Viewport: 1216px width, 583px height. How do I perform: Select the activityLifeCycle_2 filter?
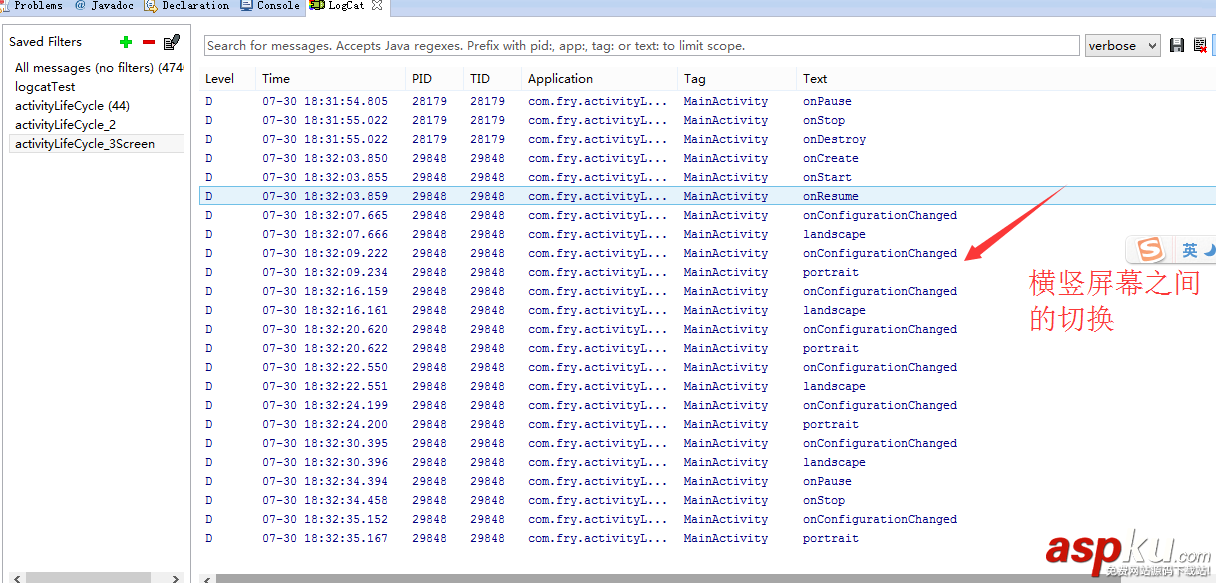(x=97, y=125)
